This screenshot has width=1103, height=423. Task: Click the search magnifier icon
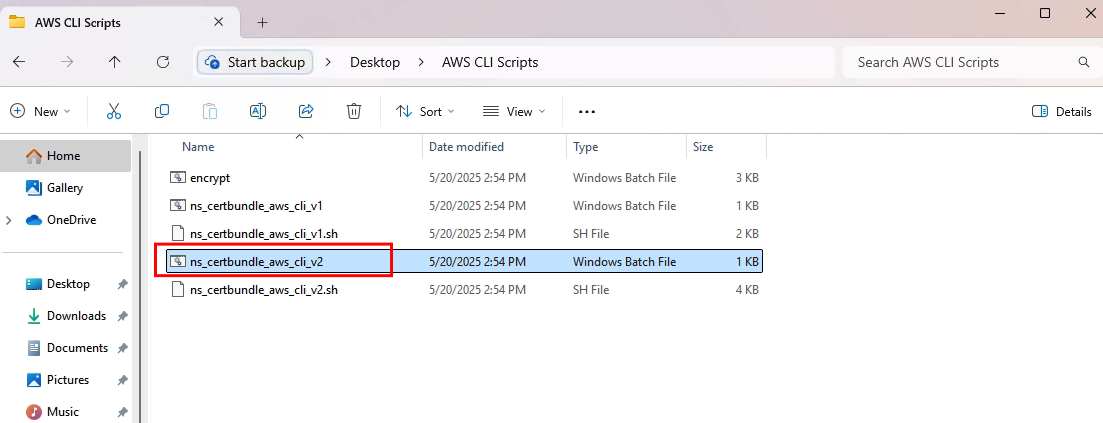point(1084,62)
